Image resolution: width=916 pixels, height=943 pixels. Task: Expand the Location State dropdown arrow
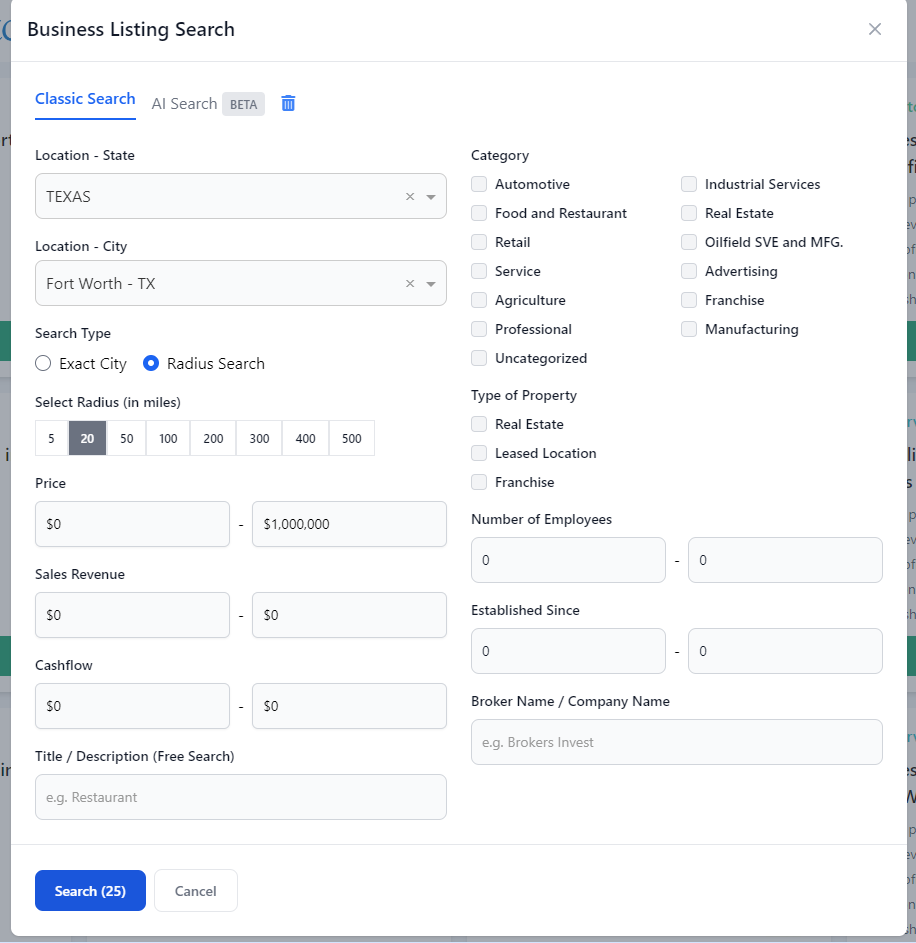pos(431,197)
